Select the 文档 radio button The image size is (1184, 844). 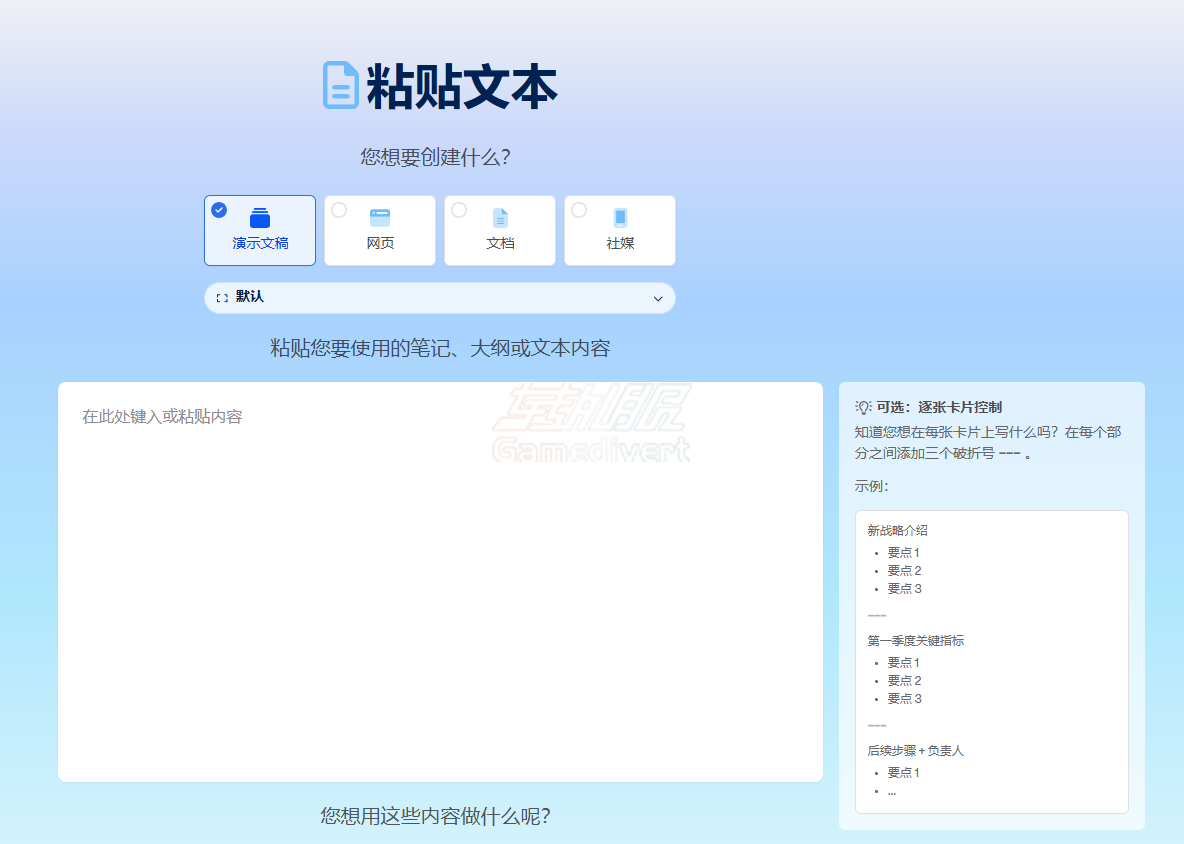click(457, 208)
